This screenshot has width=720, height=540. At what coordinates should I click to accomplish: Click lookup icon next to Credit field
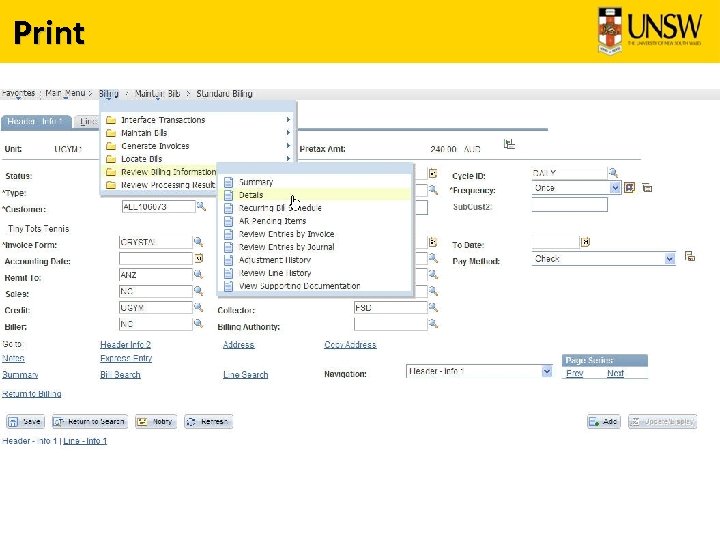pos(198,307)
